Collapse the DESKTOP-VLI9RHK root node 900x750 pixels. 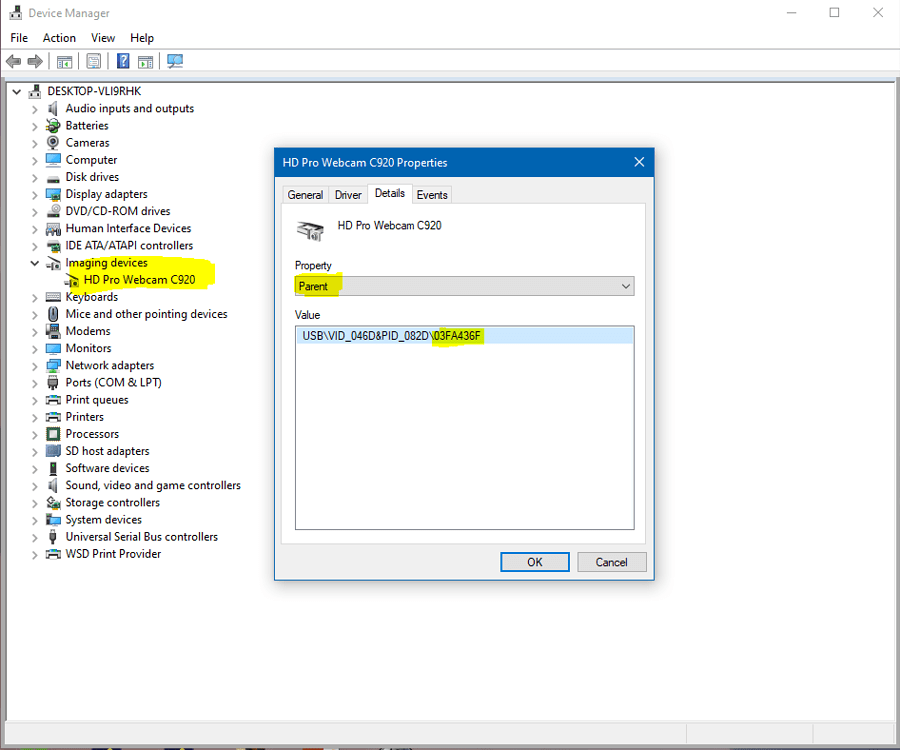coord(17,91)
